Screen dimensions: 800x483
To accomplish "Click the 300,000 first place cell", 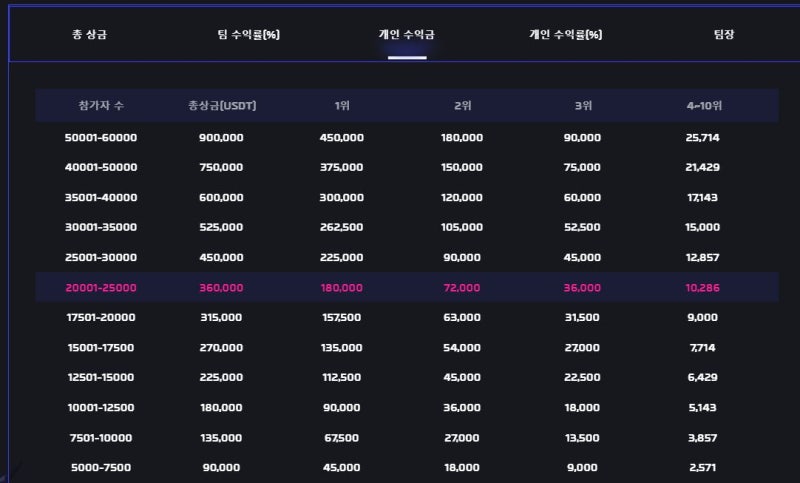I will pos(341,197).
